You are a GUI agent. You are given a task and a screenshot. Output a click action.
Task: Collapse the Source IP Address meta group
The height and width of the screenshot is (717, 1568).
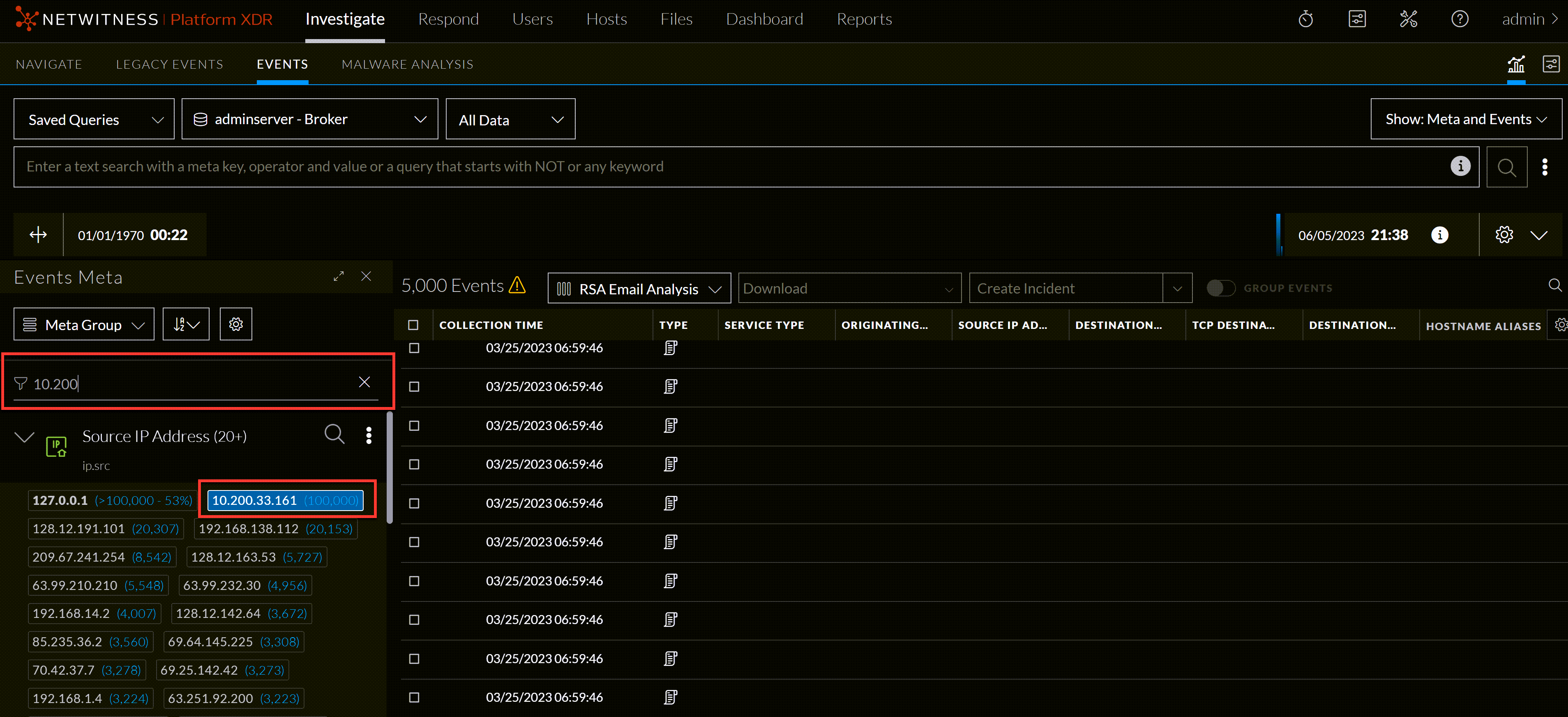click(24, 437)
